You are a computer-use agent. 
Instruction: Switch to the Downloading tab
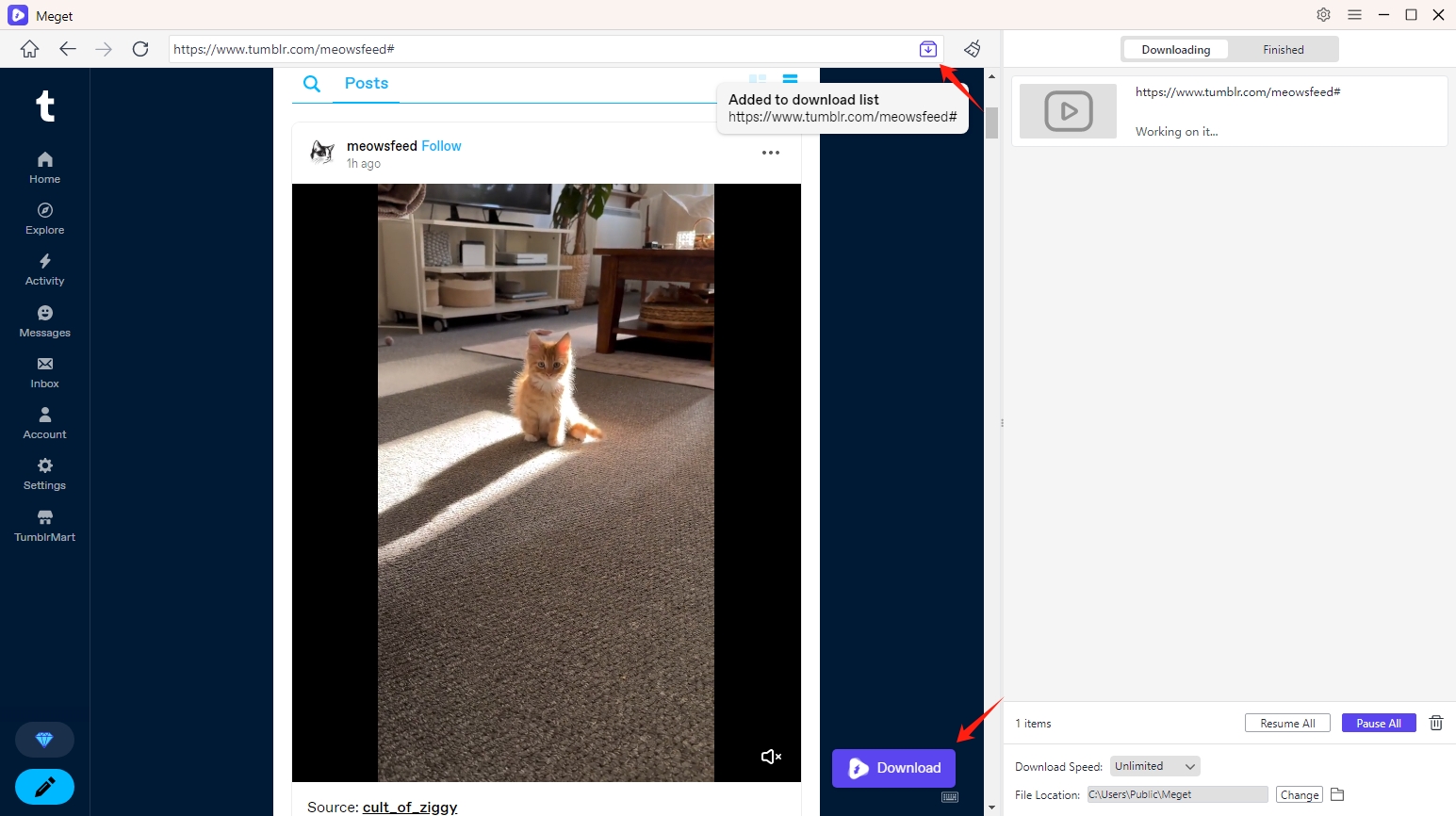click(1175, 50)
